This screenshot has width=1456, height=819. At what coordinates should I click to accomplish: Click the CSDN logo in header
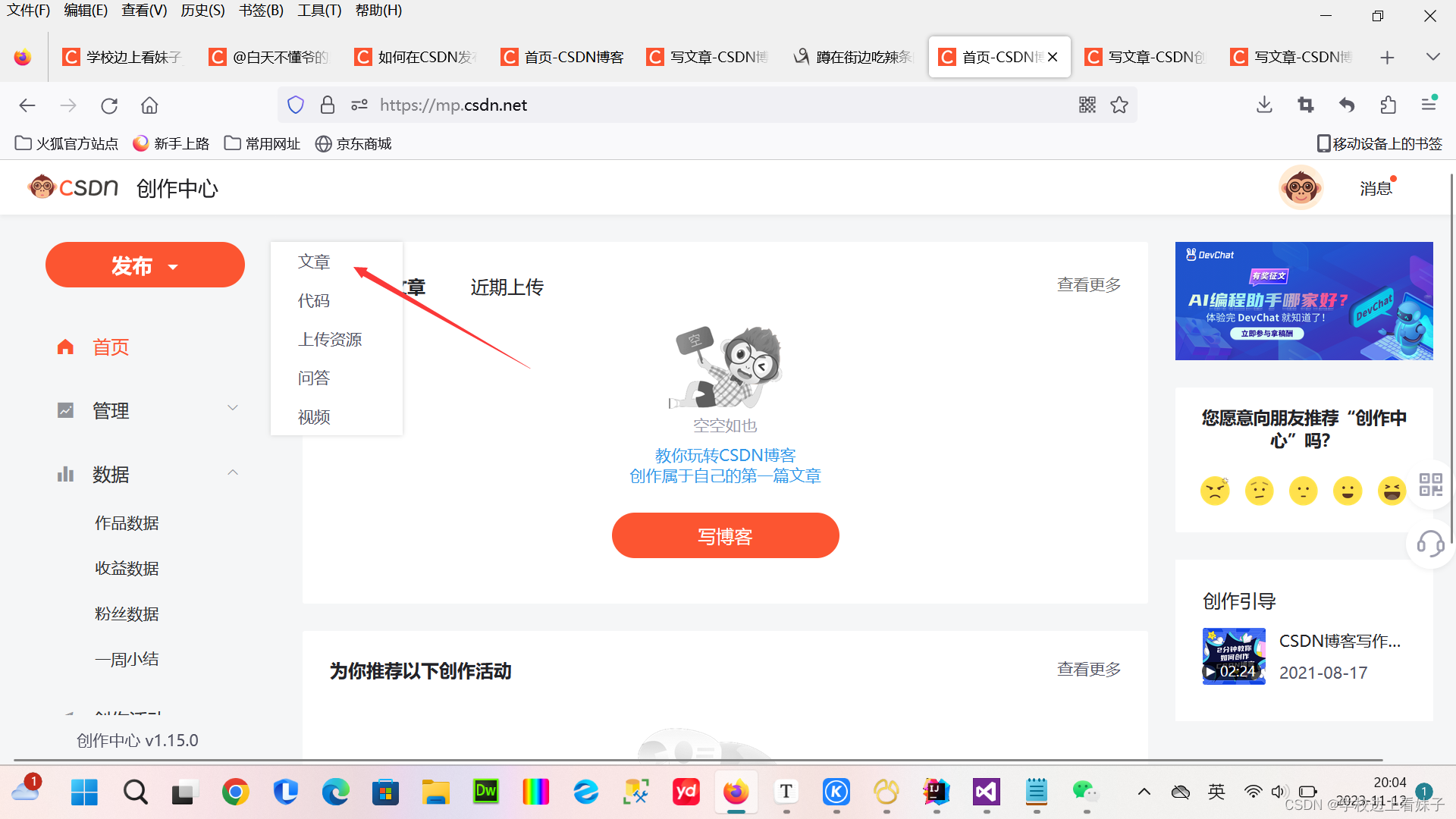tap(73, 187)
